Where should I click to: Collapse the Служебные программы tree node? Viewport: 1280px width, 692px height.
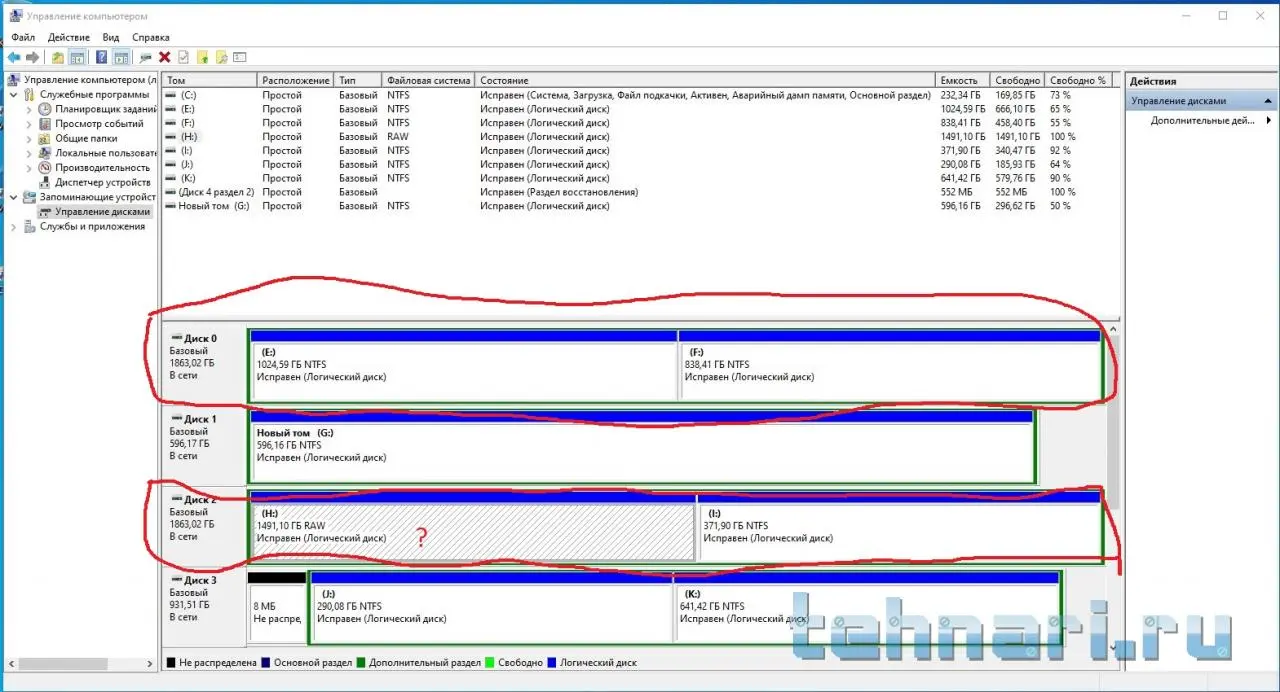pyautogui.click(x=15, y=94)
